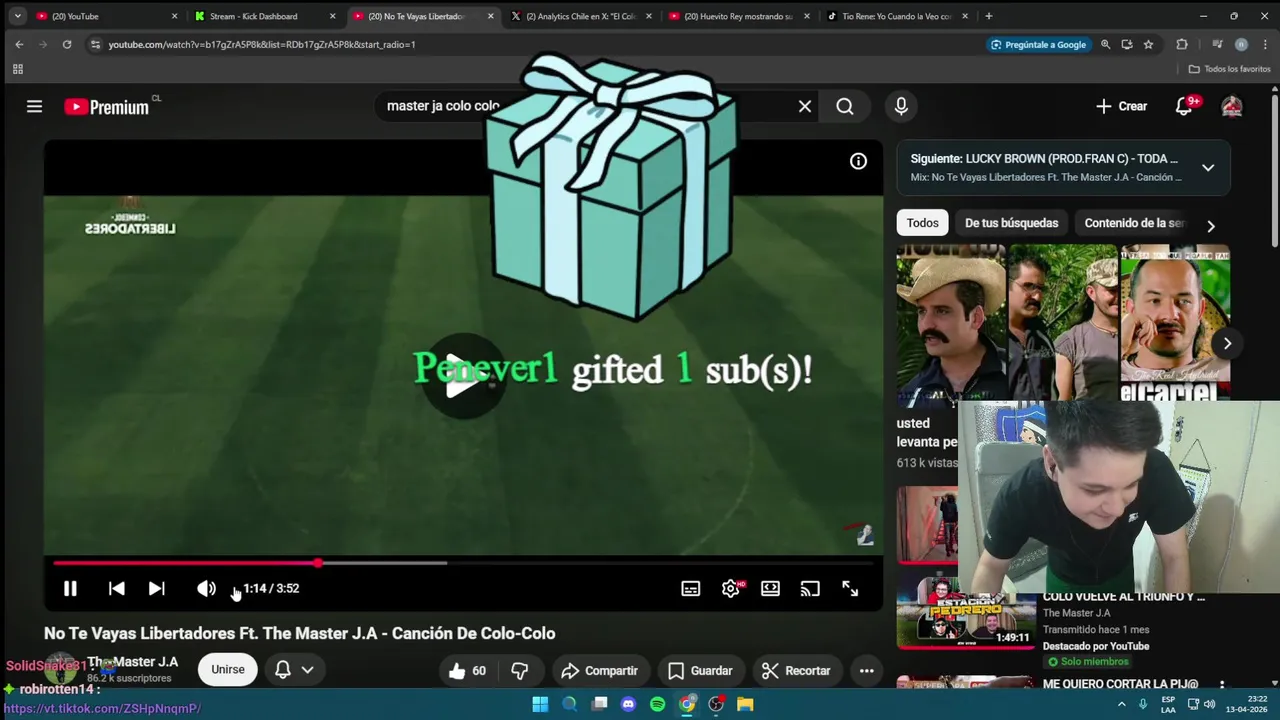Open a new browser tab

[x=989, y=16]
